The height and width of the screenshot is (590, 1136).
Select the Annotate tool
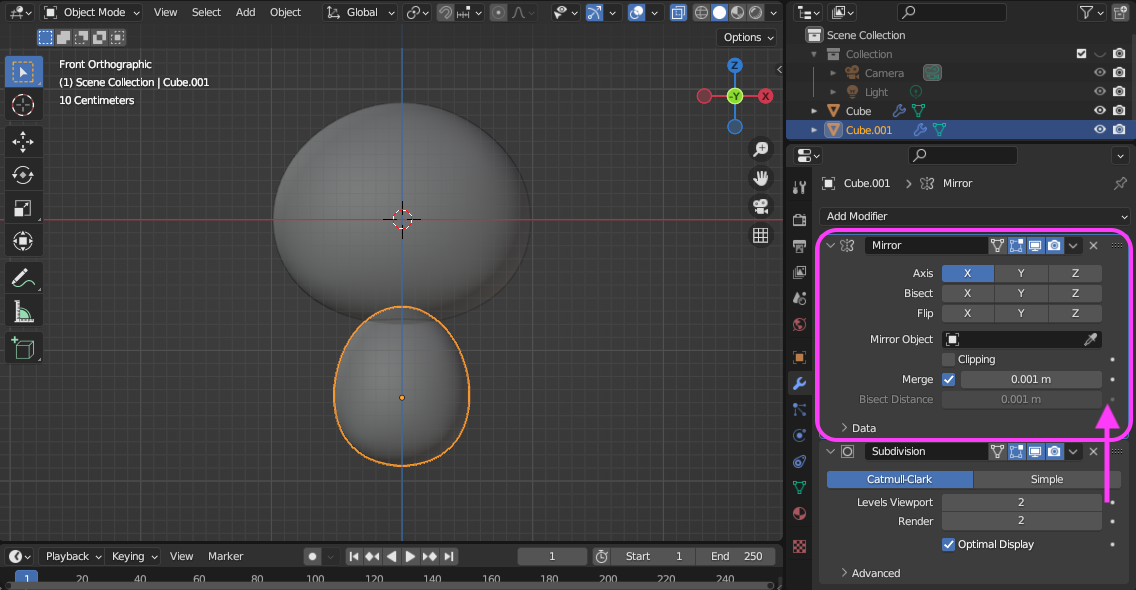[22, 279]
